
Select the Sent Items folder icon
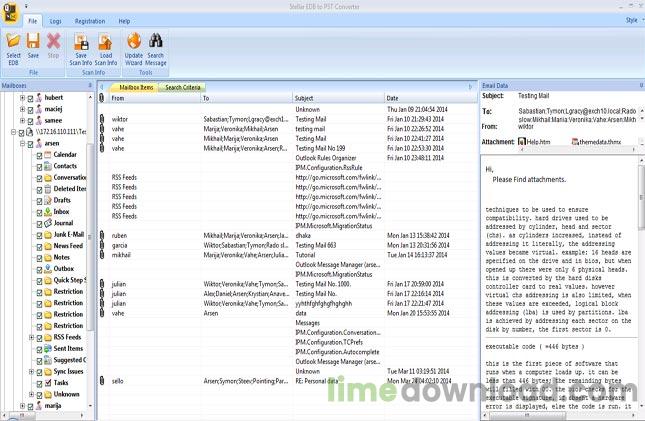[48, 349]
